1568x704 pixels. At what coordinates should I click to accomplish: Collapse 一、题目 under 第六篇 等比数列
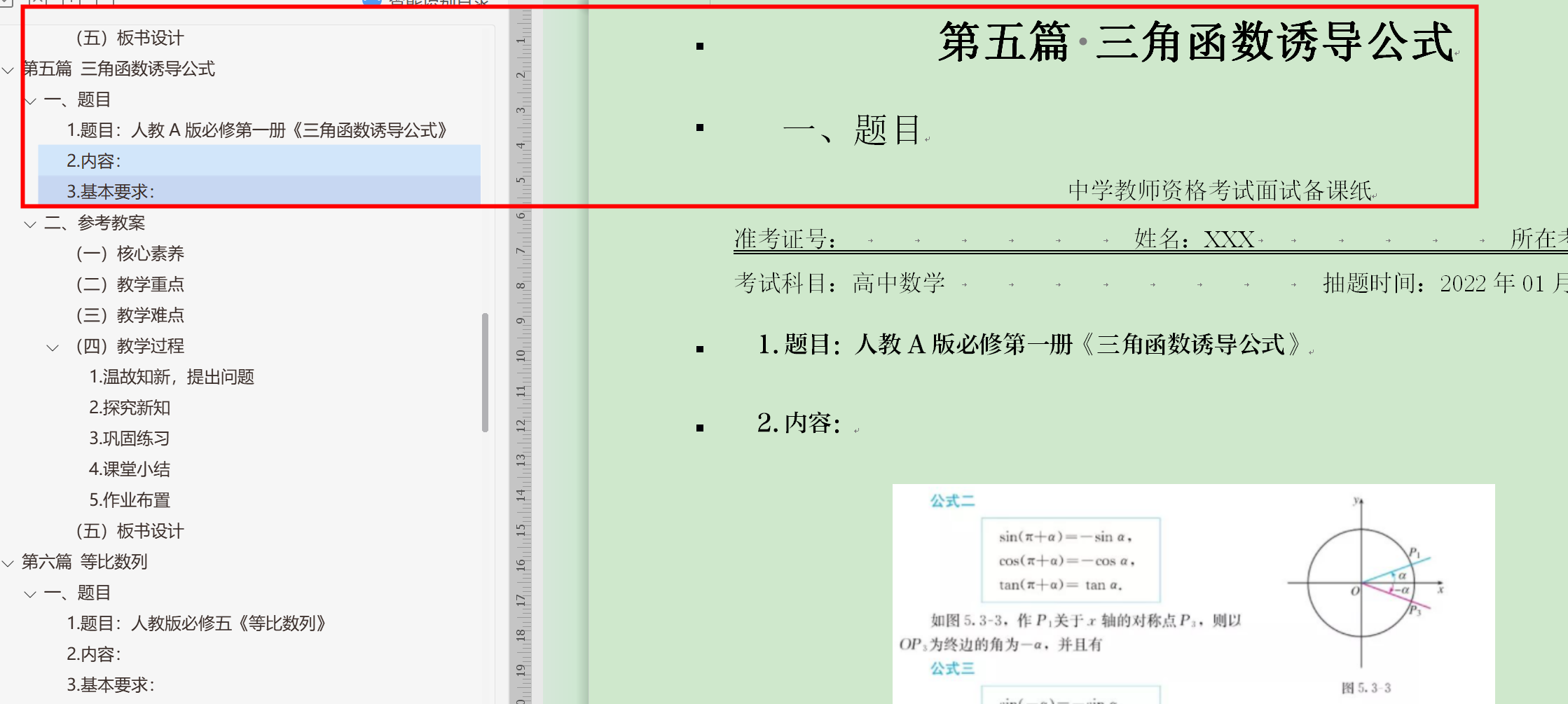point(30,594)
